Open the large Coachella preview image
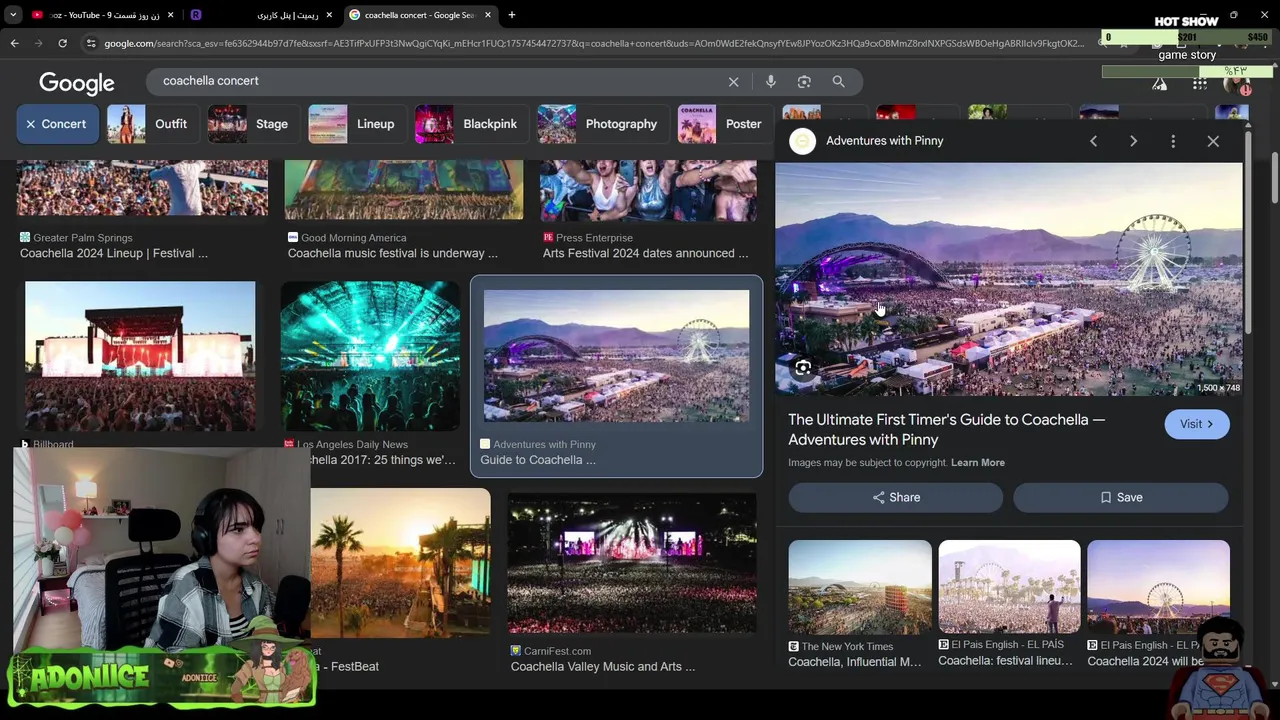 pyautogui.click(x=1009, y=279)
